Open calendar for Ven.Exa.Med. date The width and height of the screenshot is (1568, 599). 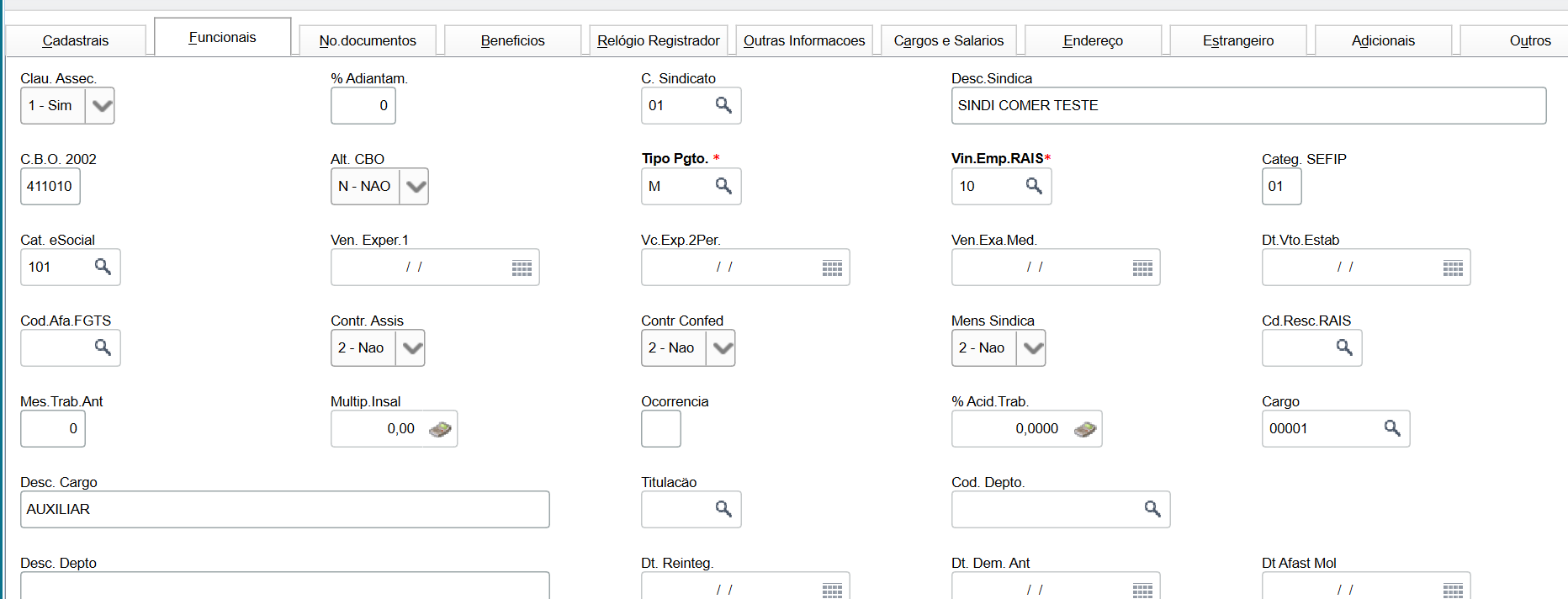coord(1142,268)
